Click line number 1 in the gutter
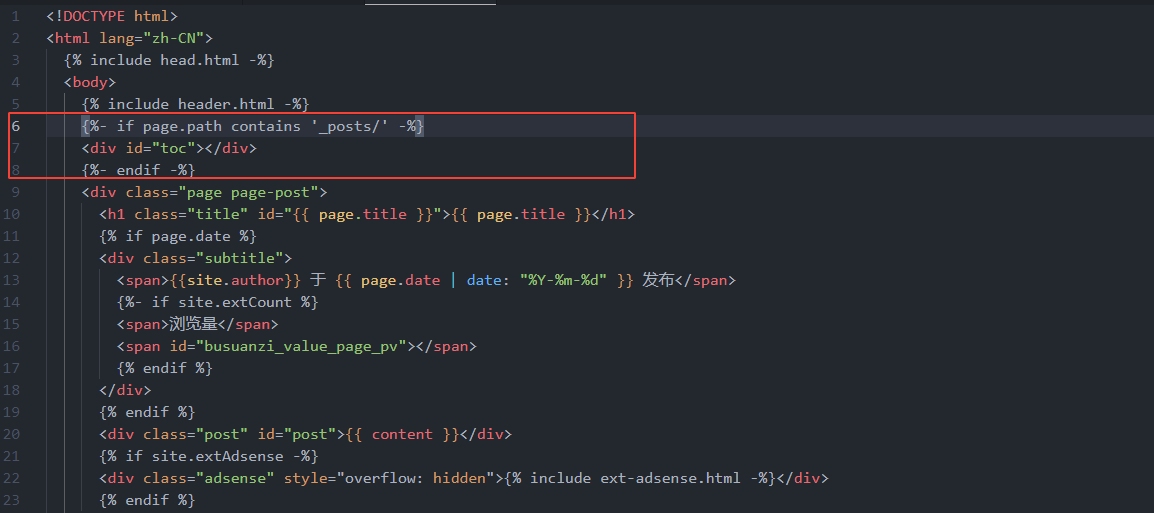 click(16, 16)
